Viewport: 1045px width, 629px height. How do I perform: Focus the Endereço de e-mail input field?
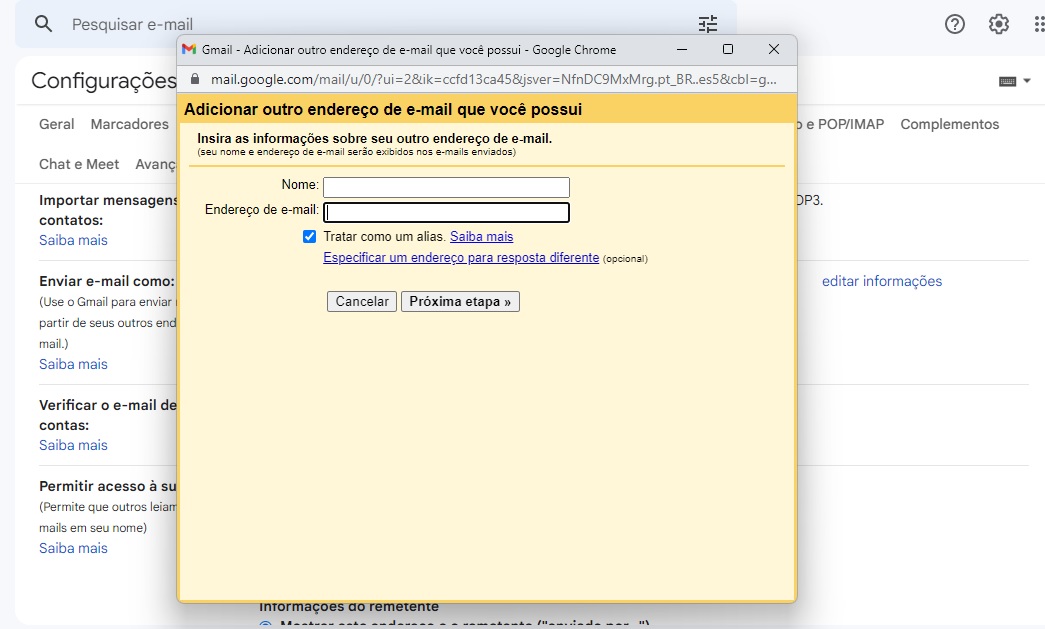pos(446,213)
